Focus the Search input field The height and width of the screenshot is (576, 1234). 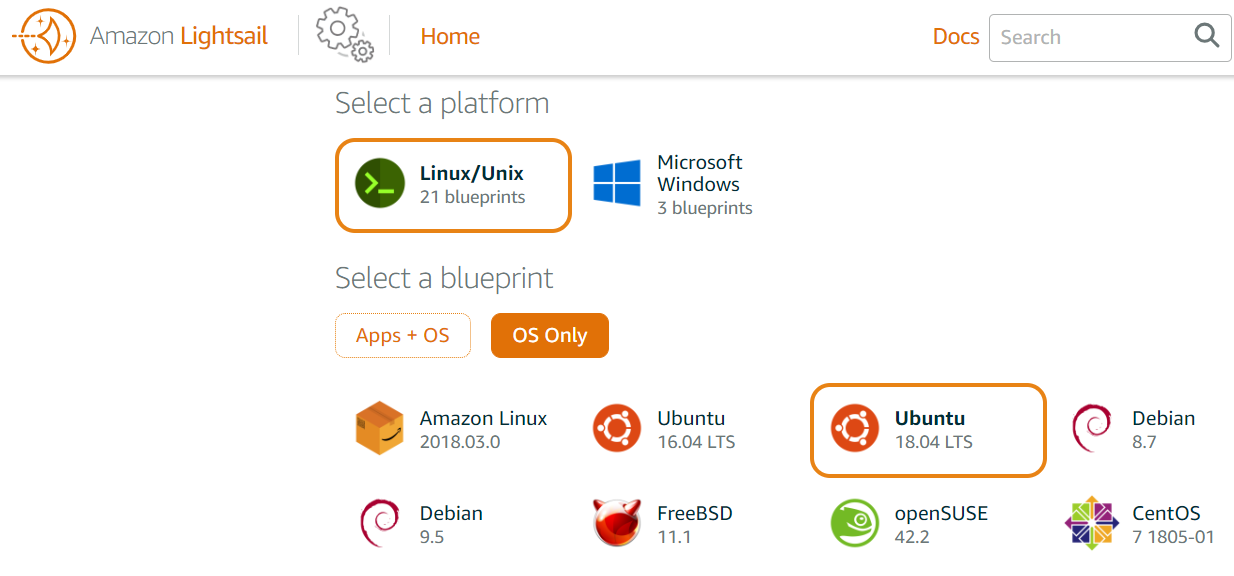click(x=1090, y=37)
